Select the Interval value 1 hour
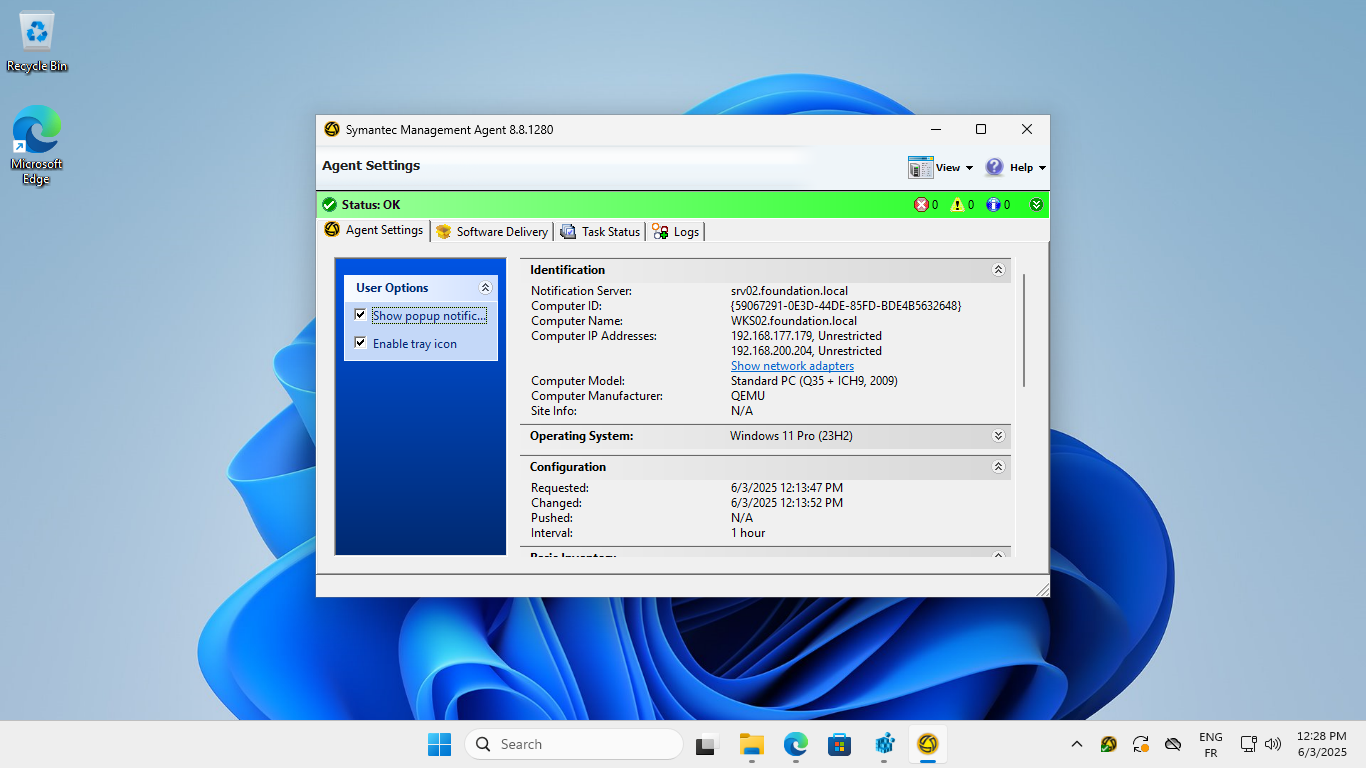Viewport: 1366px width, 768px height. point(748,533)
